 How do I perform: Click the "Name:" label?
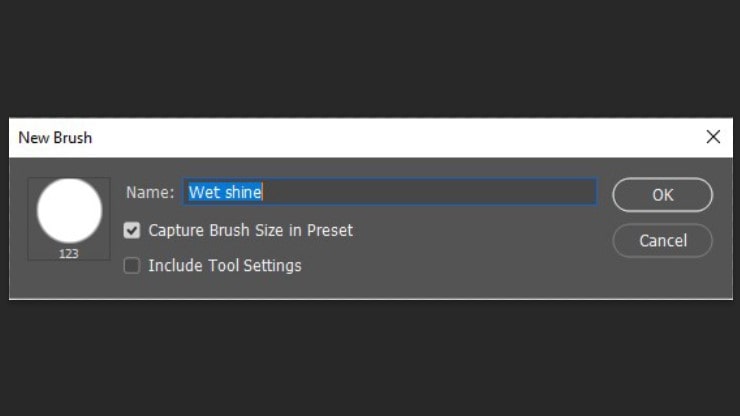(x=151, y=192)
